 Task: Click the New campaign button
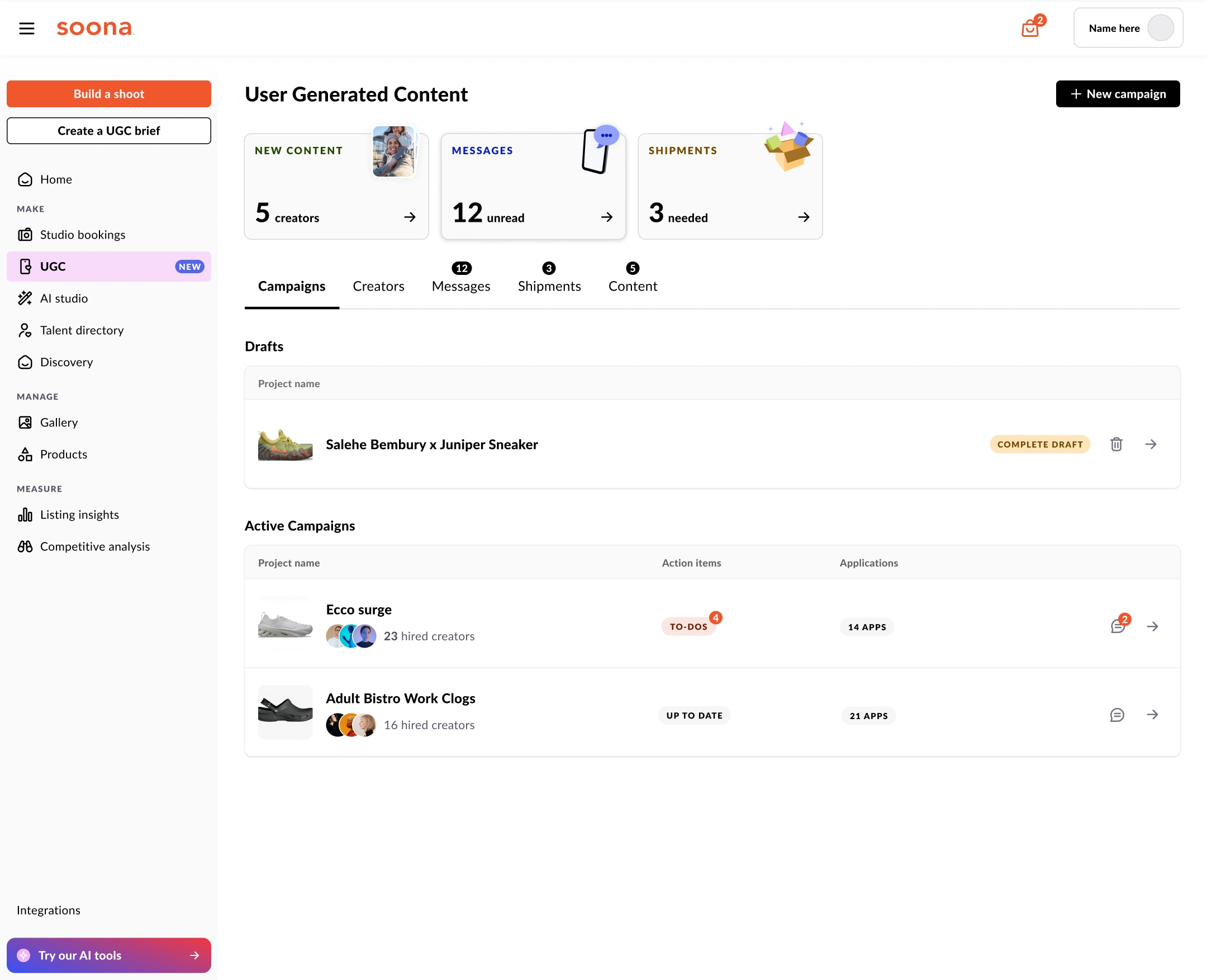point(1117,94)
